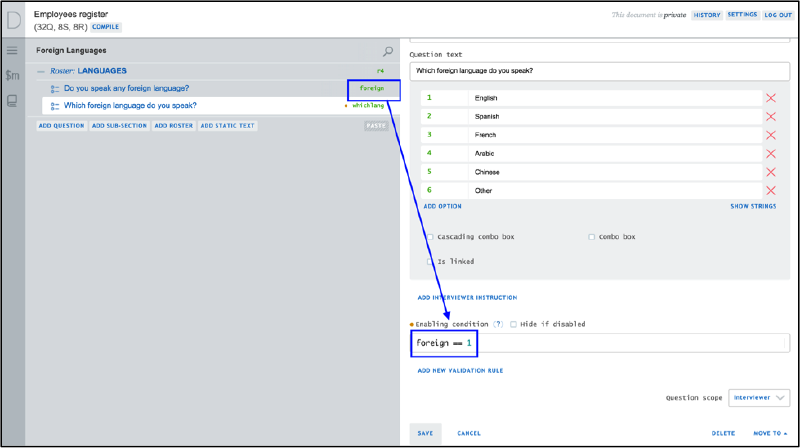Open Settings in the top bar
Viewport: 800px width, 448px height.
742,16
